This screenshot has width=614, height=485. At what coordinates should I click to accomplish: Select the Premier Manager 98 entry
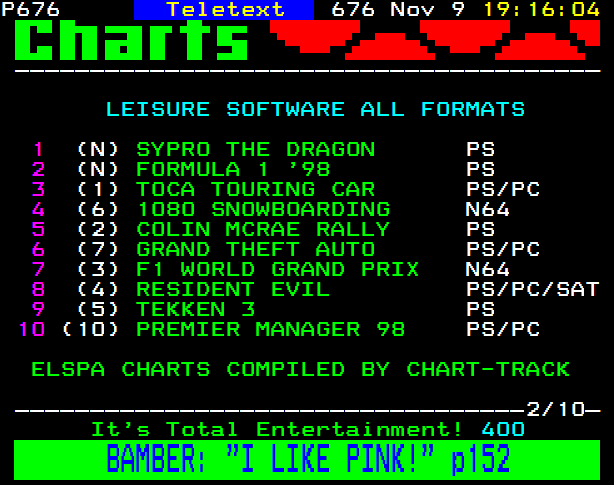(x=270, y=329)
